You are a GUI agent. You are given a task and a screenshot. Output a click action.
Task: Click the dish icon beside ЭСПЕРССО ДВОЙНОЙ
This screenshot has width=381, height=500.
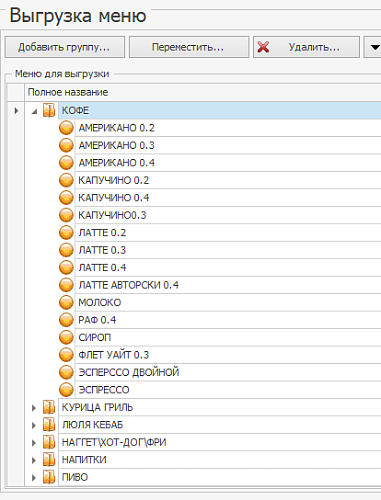point(66,372)
